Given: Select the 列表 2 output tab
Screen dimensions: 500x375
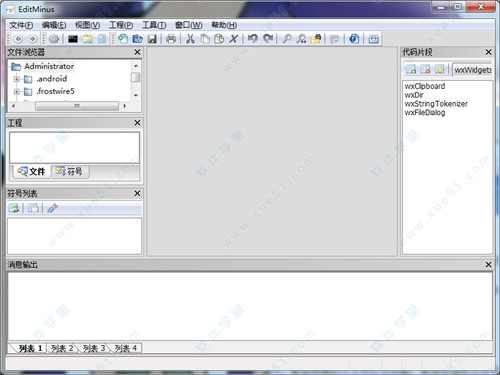Looking at the screenshot, I should (x=62, y=348).
